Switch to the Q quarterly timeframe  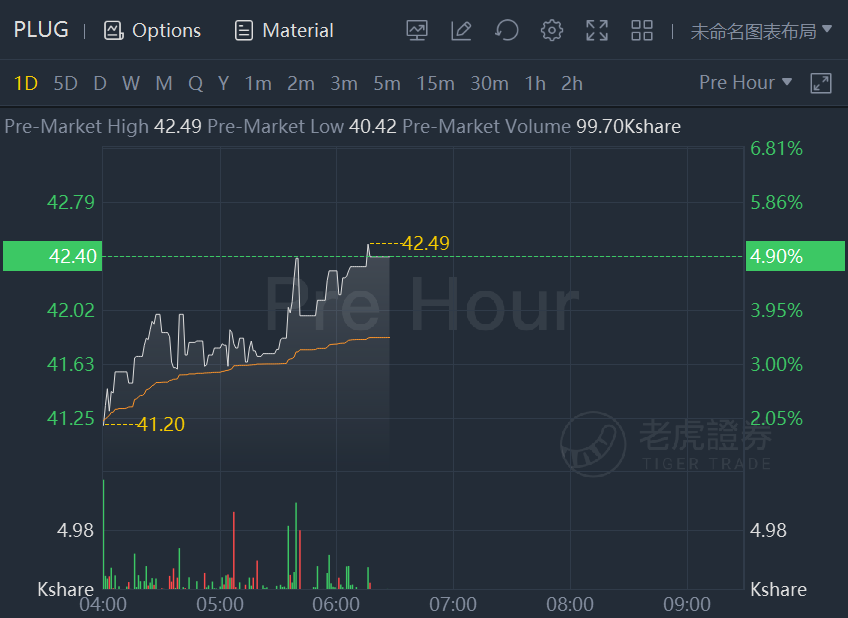[195, 84]
